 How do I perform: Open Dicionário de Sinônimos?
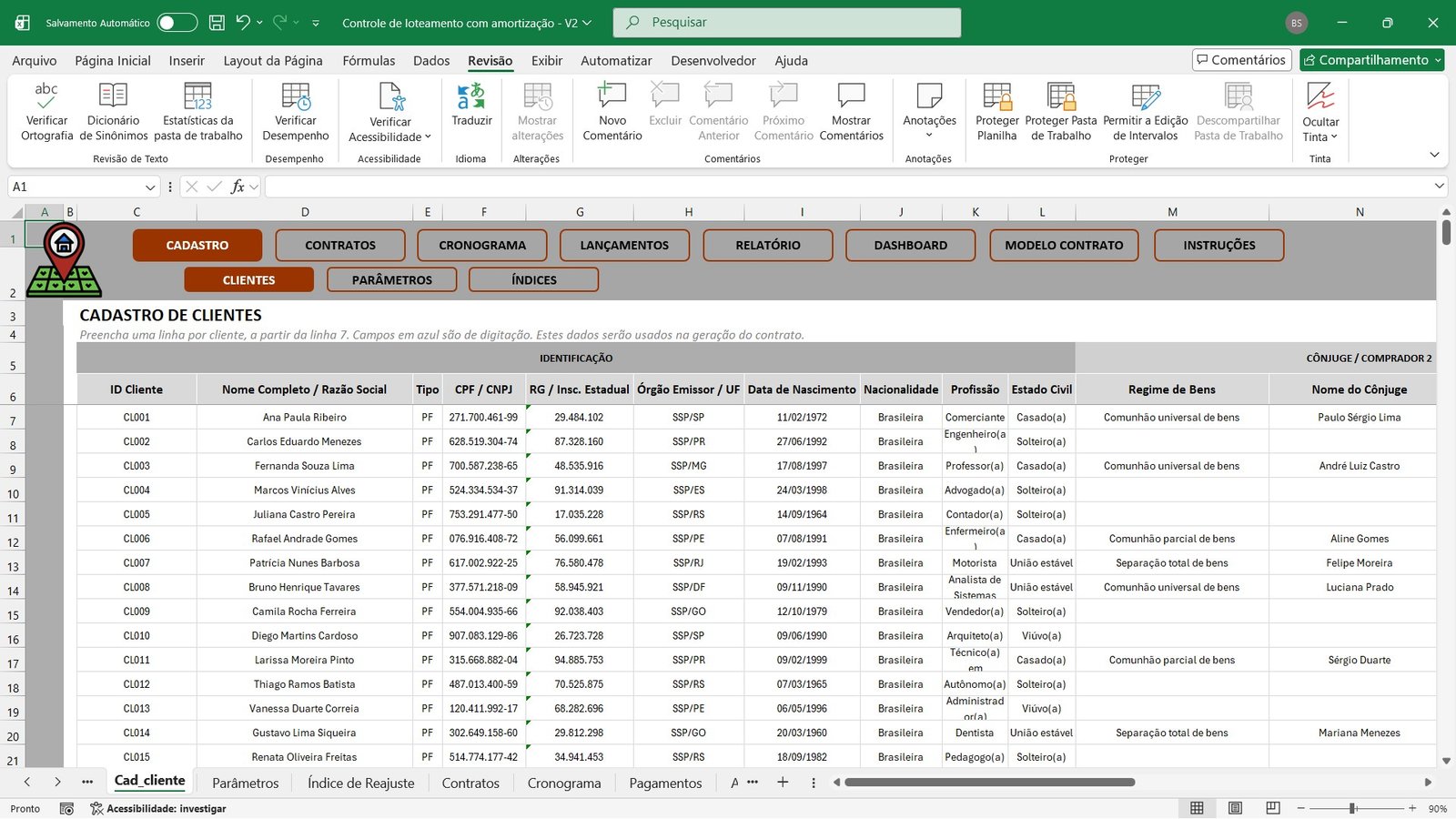click(113, 111)
